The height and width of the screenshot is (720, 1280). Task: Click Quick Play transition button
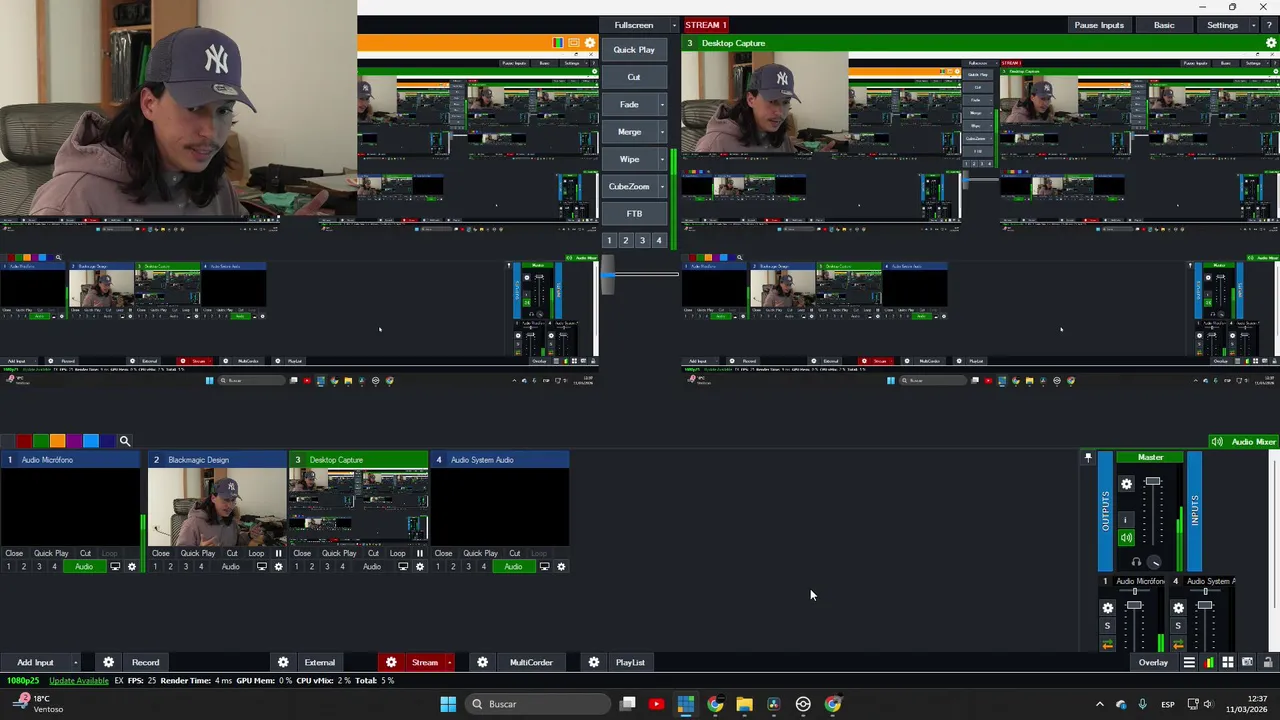point(634,50)
